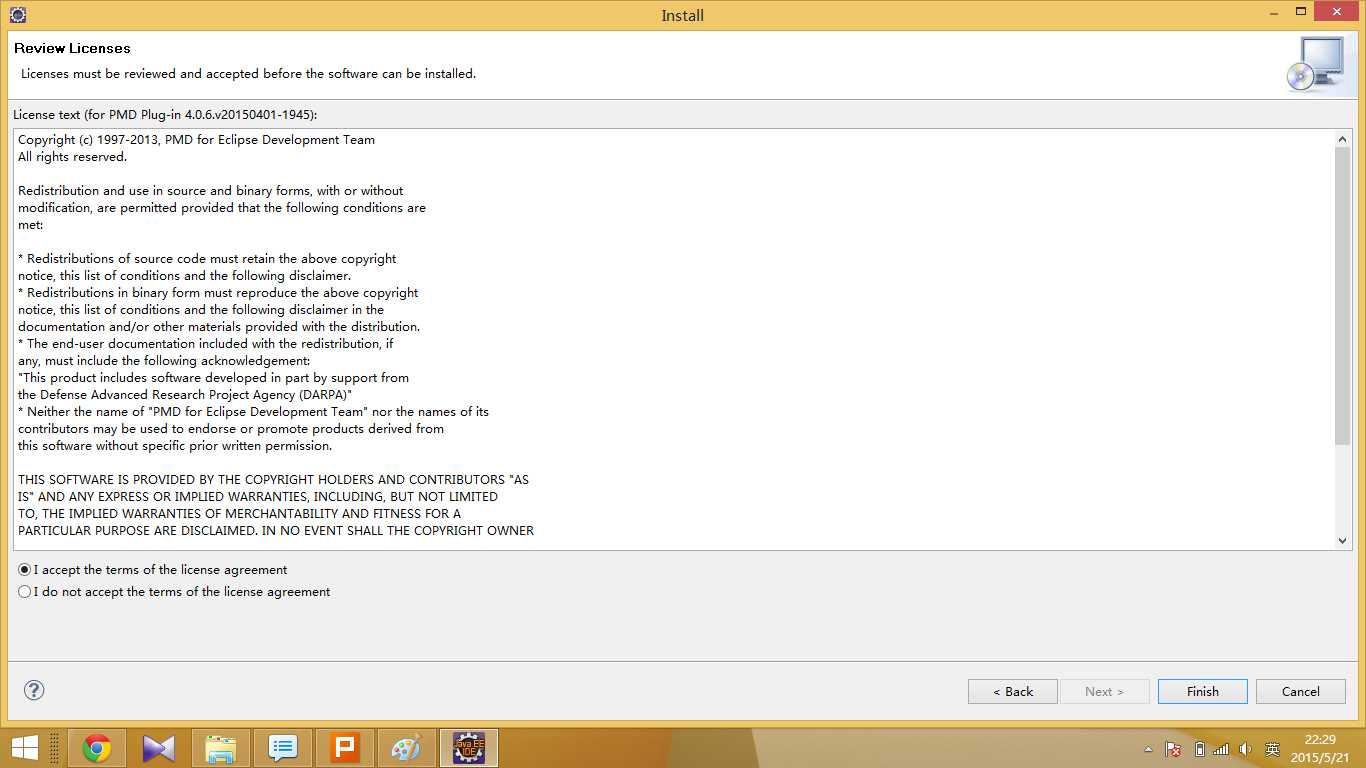
Task: Open the chat bubble app on the taskbar
Action: [283, 748]
